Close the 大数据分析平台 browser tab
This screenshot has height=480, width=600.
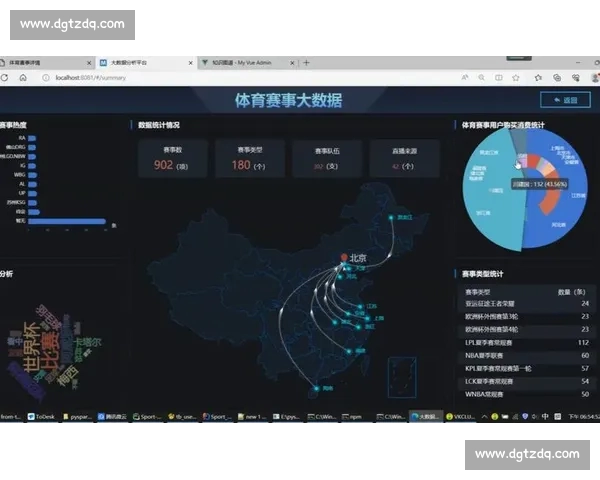point(190,63)
